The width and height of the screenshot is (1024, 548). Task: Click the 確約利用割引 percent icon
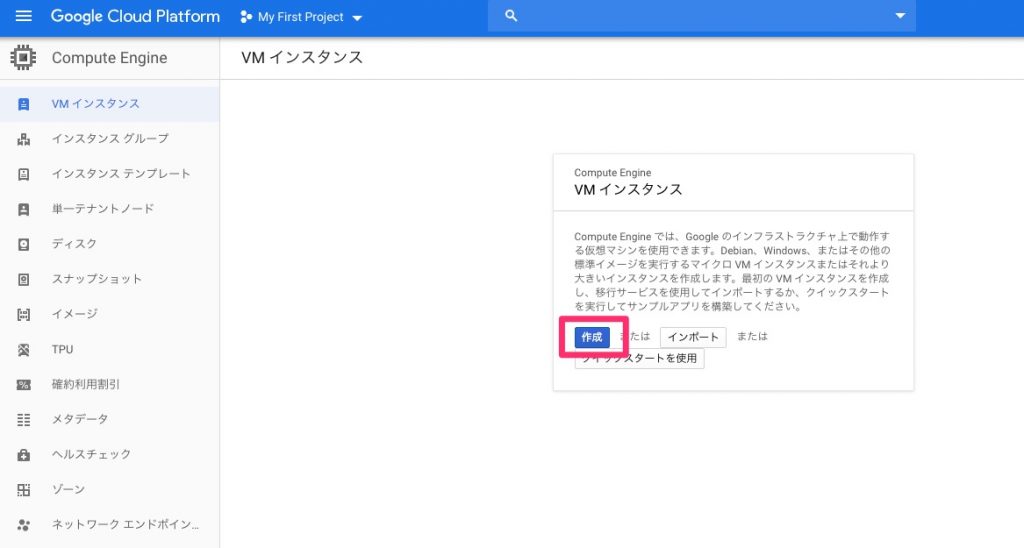(x=24, y=385)
